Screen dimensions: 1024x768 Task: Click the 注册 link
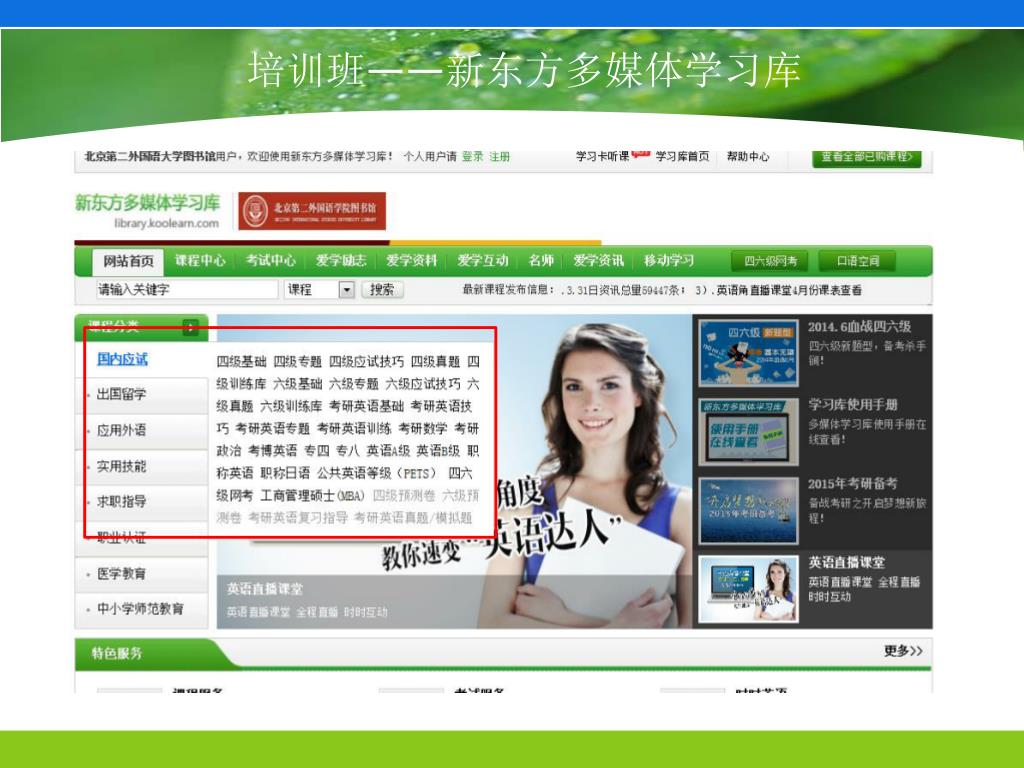click(x=500, y=157)
